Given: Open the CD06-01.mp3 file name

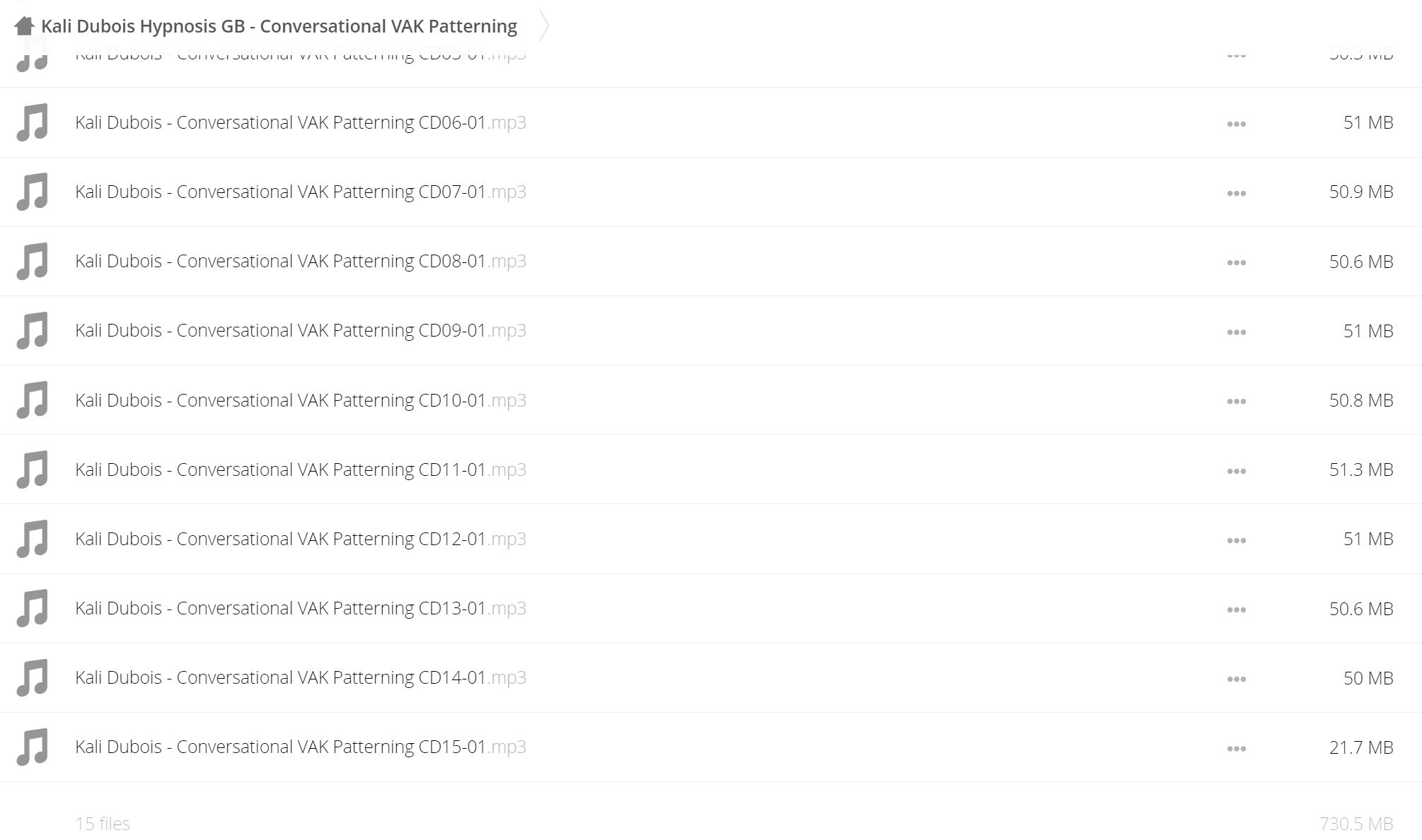Looking at the screenshot, I should click(301, 122).
